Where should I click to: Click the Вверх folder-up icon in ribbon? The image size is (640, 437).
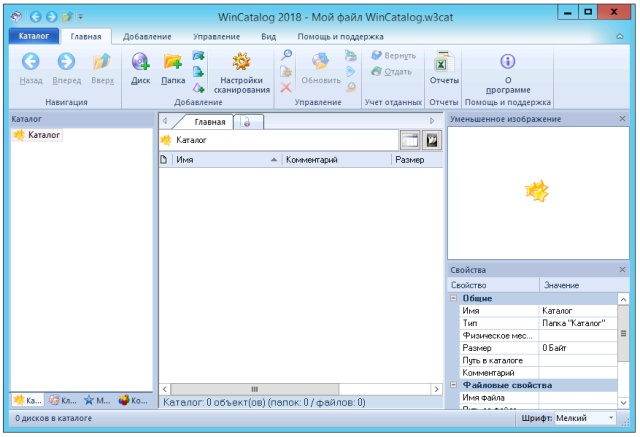[102, 62]
